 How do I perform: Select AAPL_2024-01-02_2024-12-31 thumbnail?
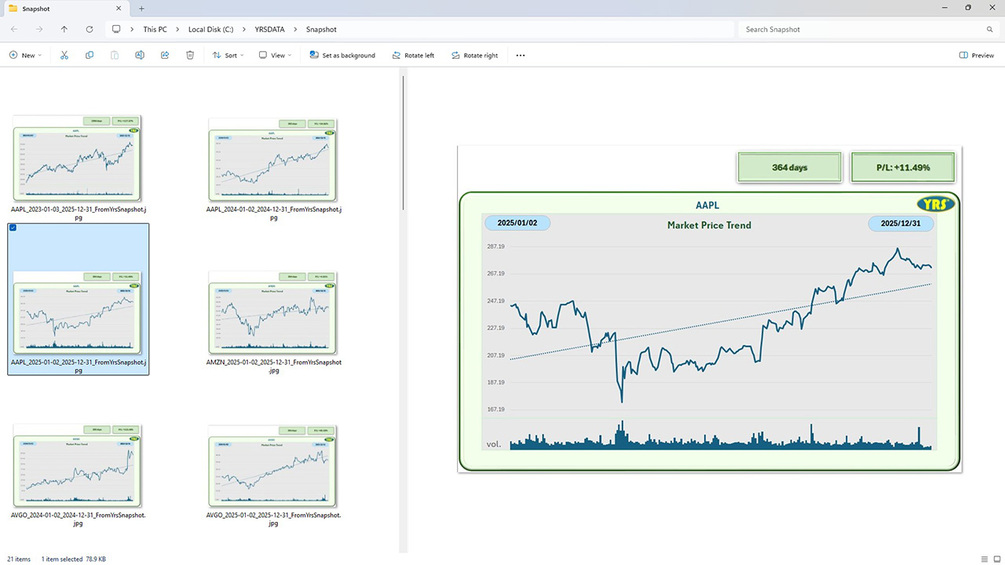point(272,160)
